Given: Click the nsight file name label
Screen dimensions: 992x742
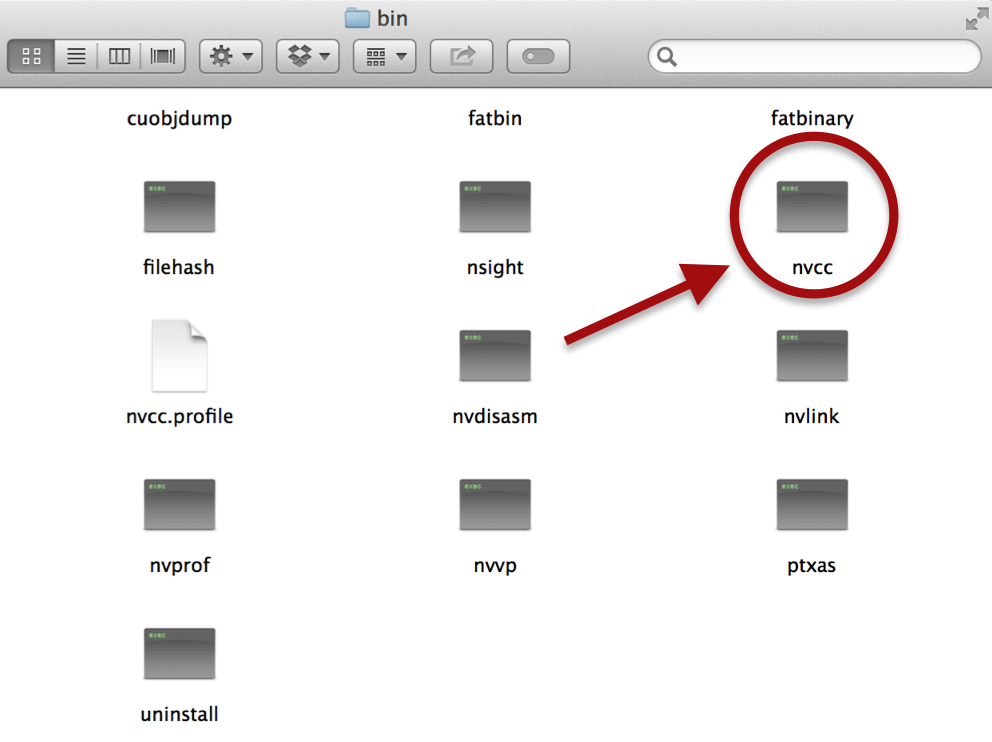Looking at the screenshot, I should point(495,268).
